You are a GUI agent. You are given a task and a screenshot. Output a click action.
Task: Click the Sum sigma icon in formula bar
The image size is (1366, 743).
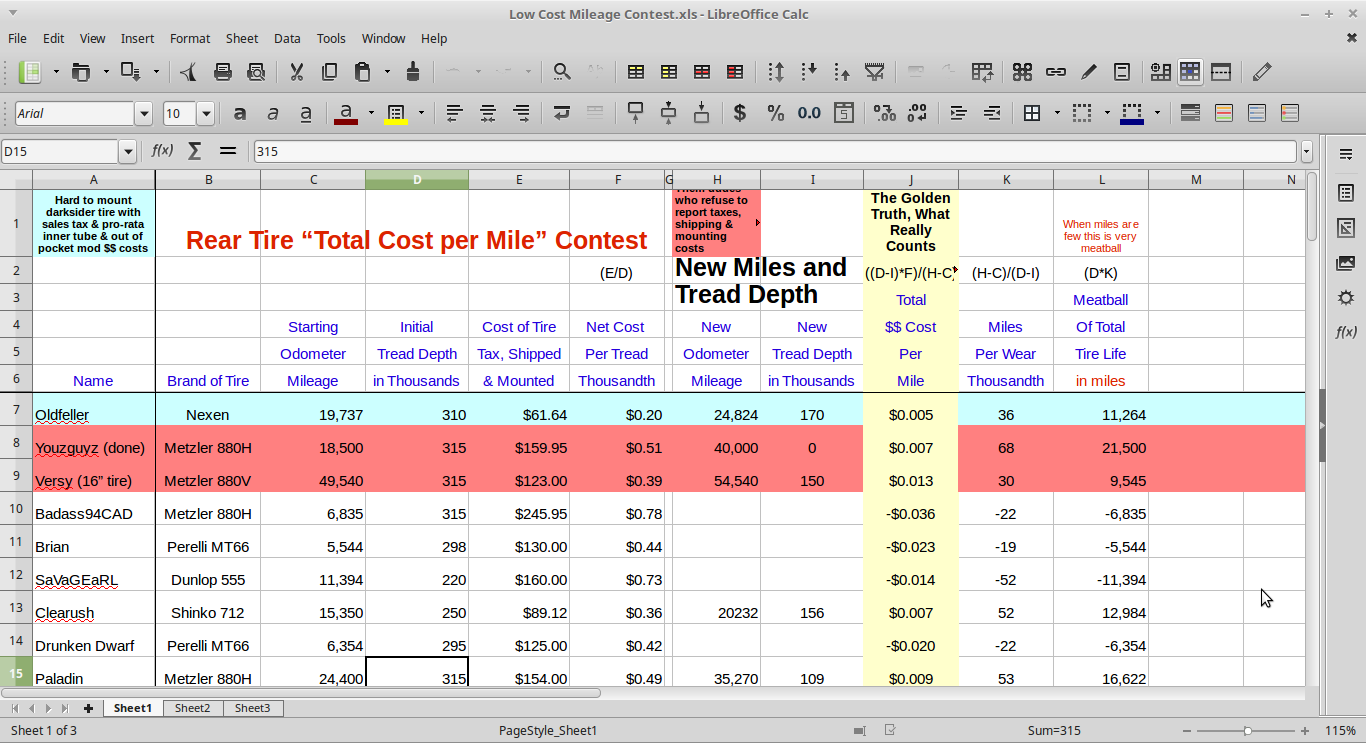tap(195, 151)
